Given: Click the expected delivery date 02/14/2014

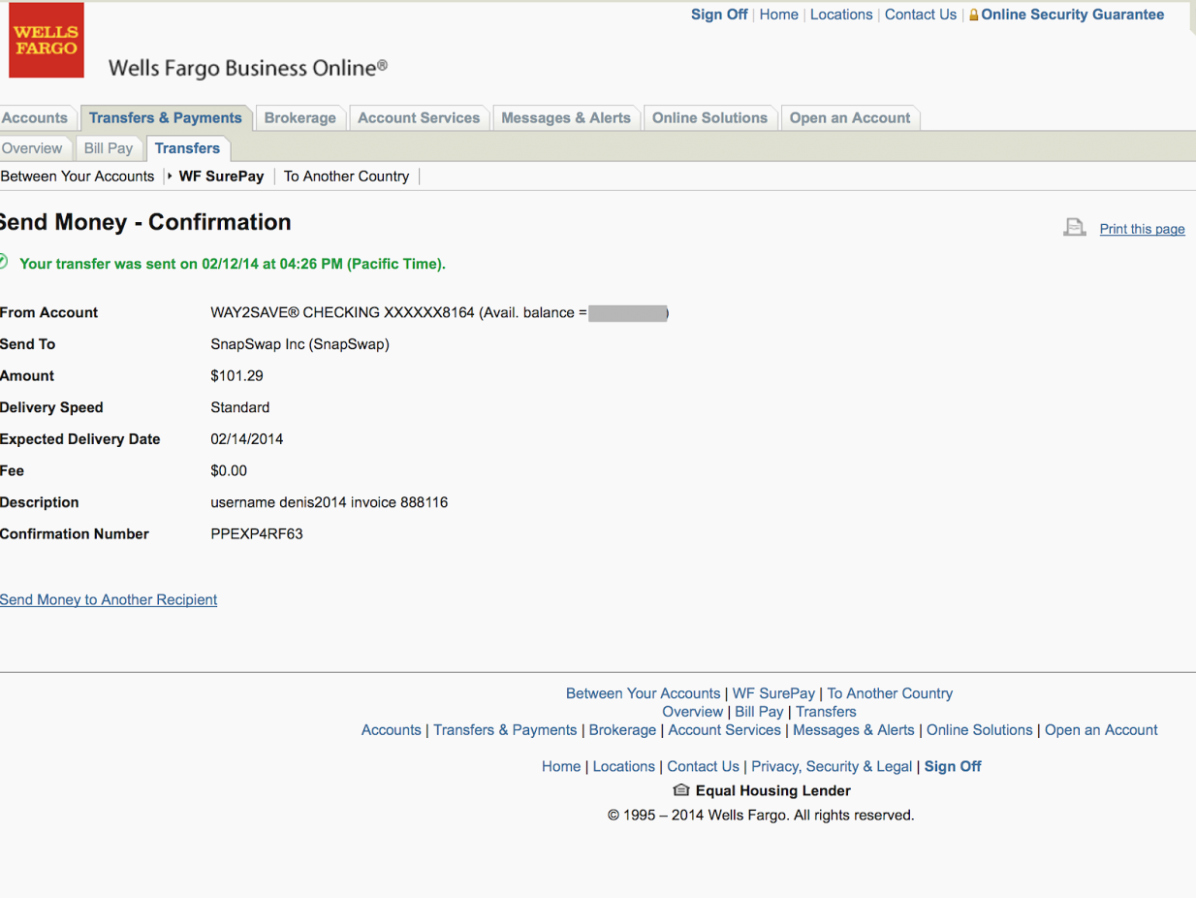Looking at the screenshot, I should pos(246,439).
